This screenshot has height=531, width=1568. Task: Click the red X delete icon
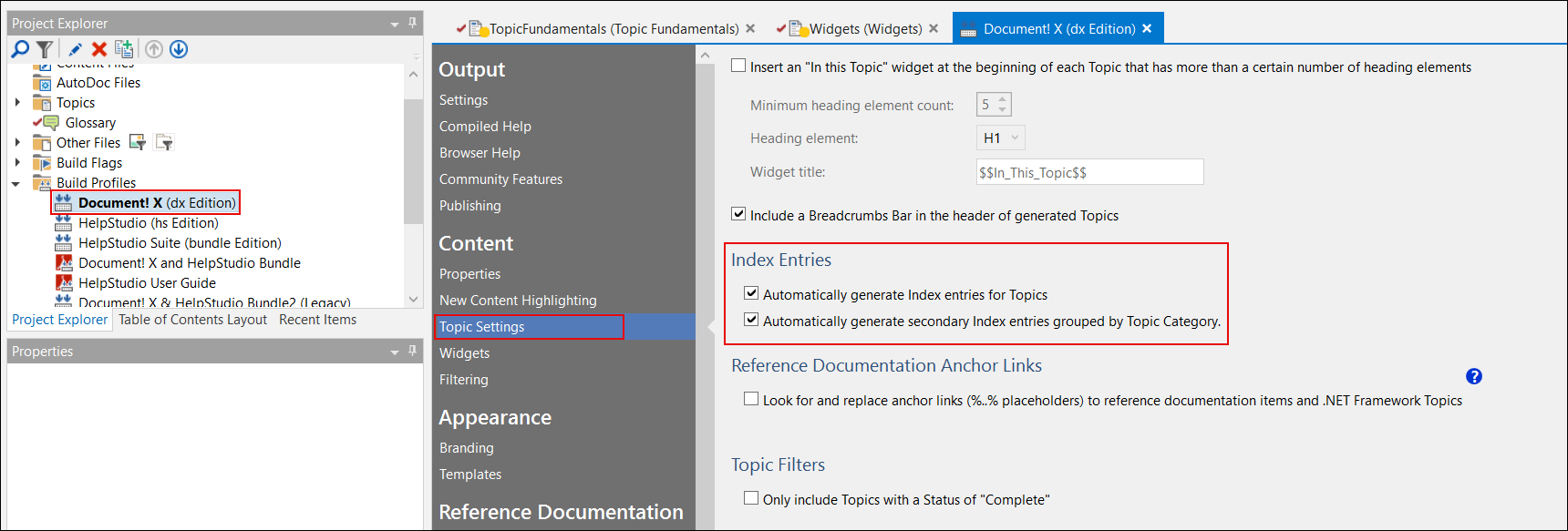click(99, 49)
